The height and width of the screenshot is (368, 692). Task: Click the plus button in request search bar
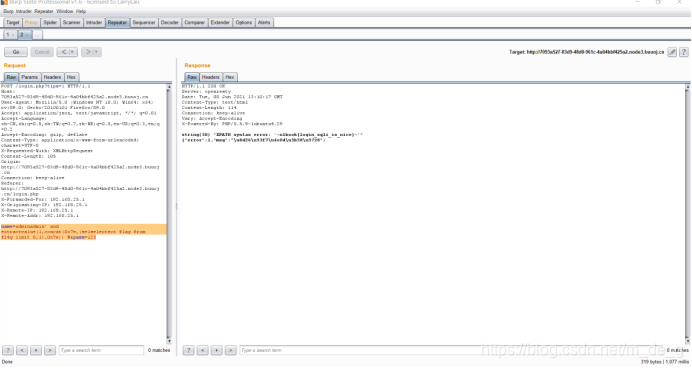pos(36,350)
